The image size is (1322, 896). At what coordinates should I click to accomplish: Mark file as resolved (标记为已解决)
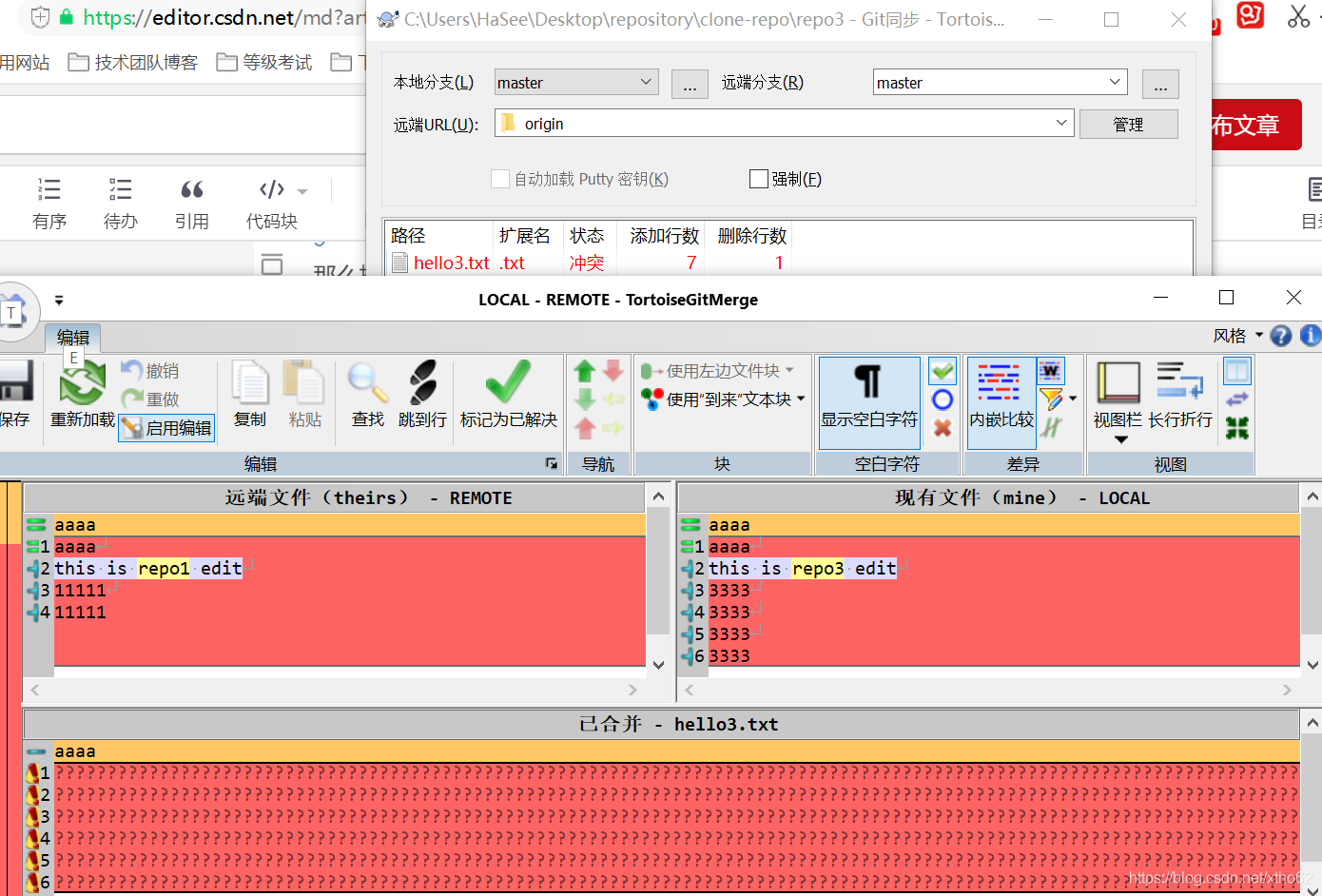click(x=508, y=395)
